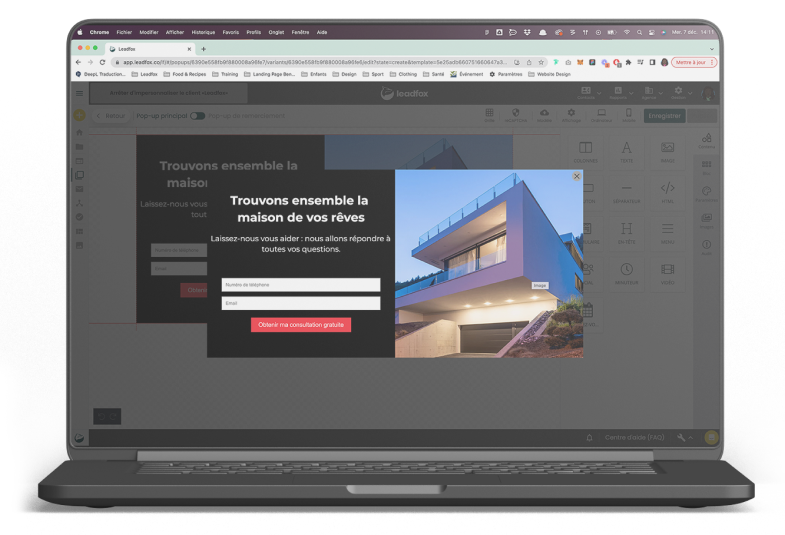Expand the Rapports dropdown

[x=621, y=93]
